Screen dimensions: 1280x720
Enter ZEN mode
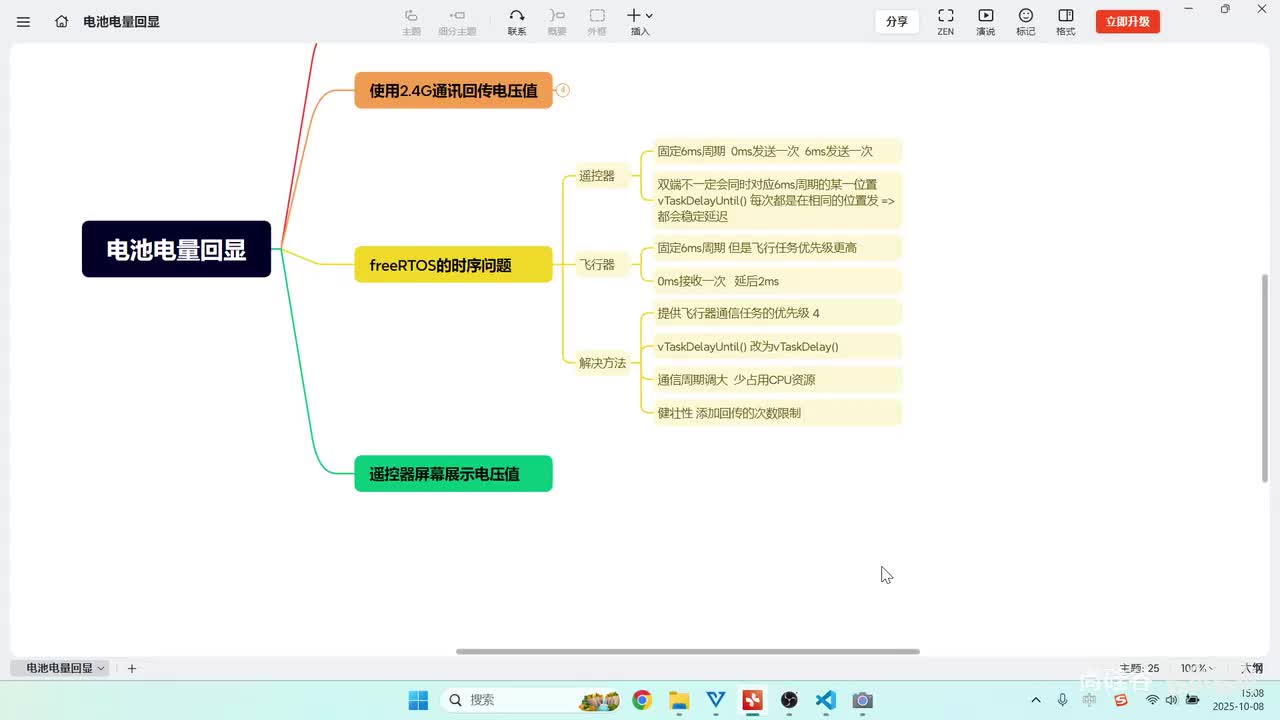point(945,22)
